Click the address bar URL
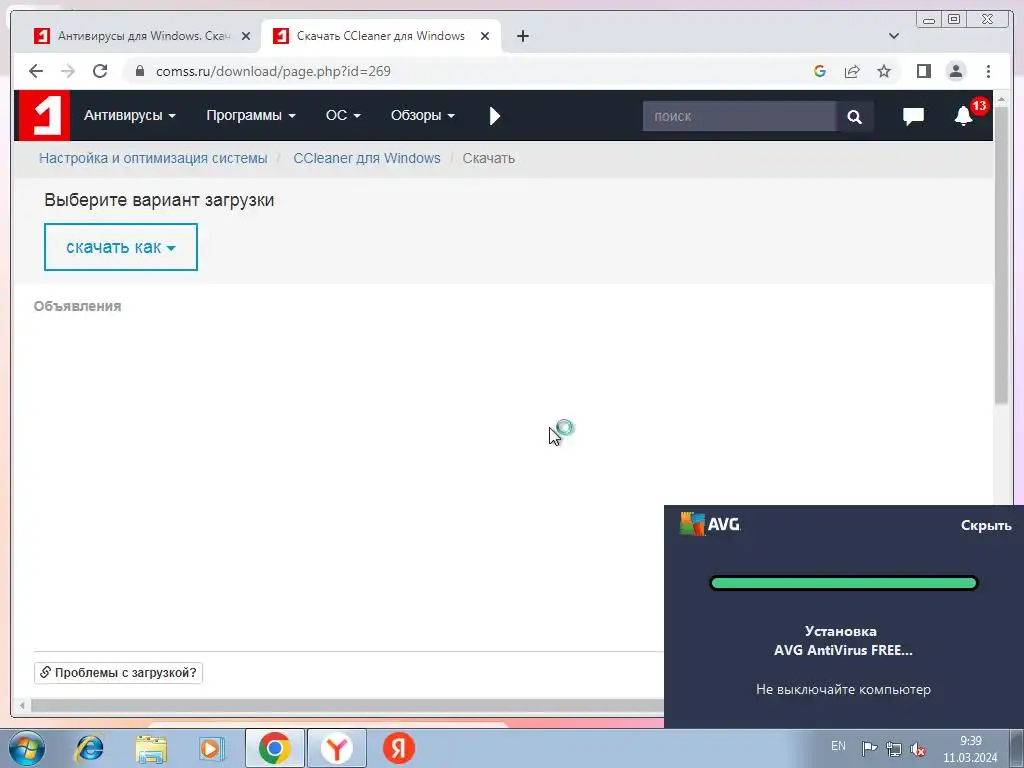 pos(273,71)
